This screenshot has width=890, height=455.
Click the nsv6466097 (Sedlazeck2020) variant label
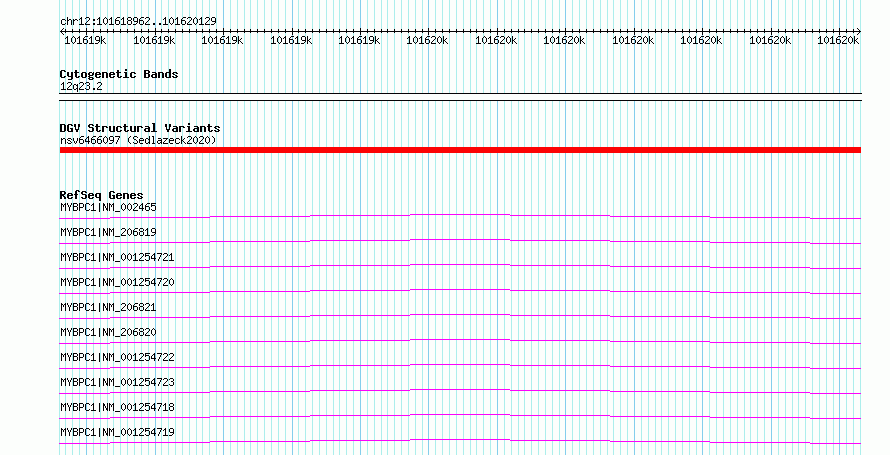tap(138, 140)
